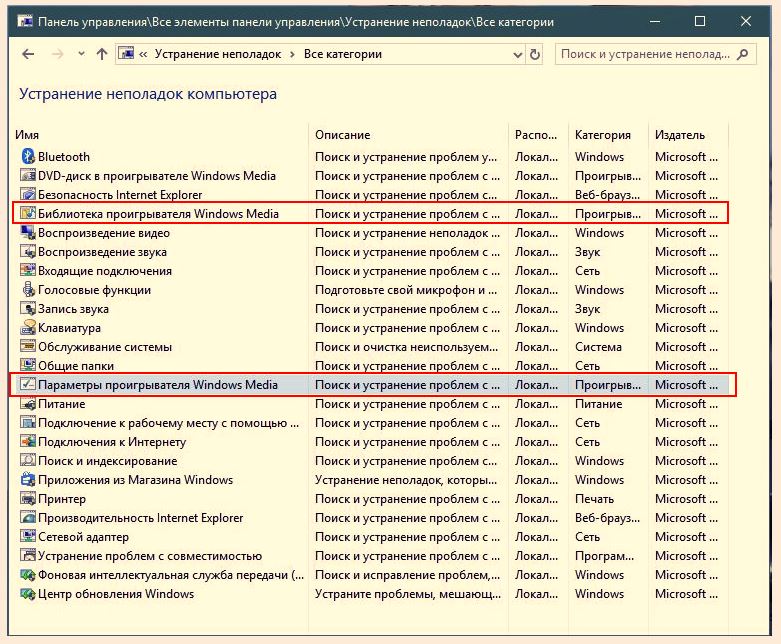The height and width of the screenshot is (644, 781).
Task: Click the Подключения к Интернету icon
Action: coord(28,441)
